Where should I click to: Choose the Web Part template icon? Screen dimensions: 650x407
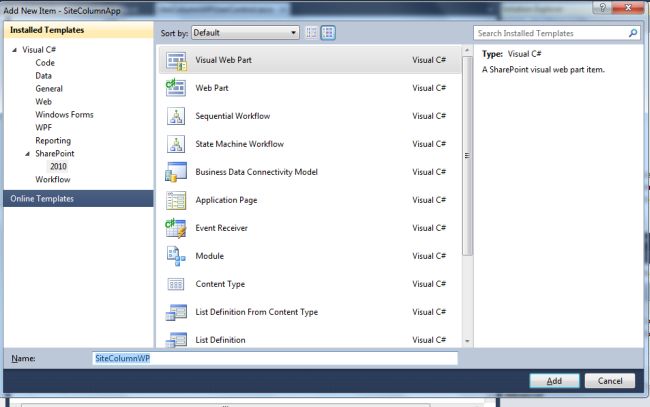tap(176, 88)
